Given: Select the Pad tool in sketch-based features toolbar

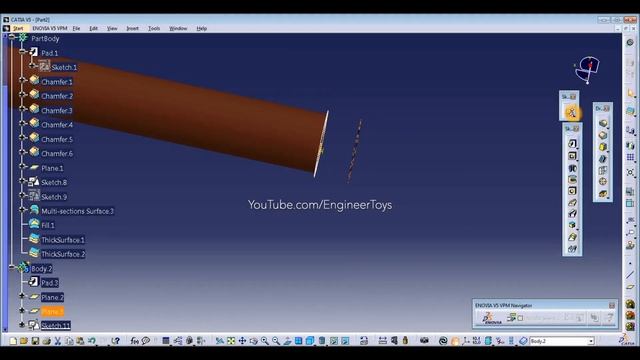Looking at the screenshot, I should click(x=572, y=144).
